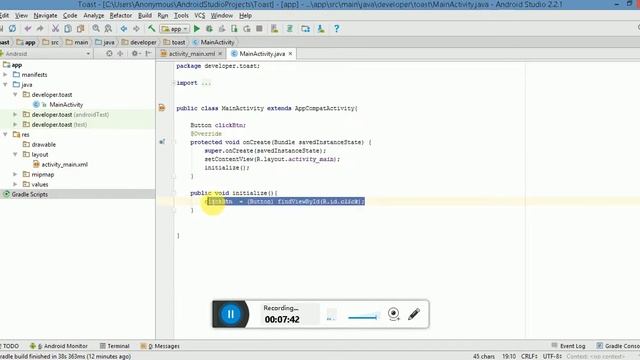Open the Tools menu
Image resolution: width=640 pixels, height=360 pixels.
click(181, 16)
